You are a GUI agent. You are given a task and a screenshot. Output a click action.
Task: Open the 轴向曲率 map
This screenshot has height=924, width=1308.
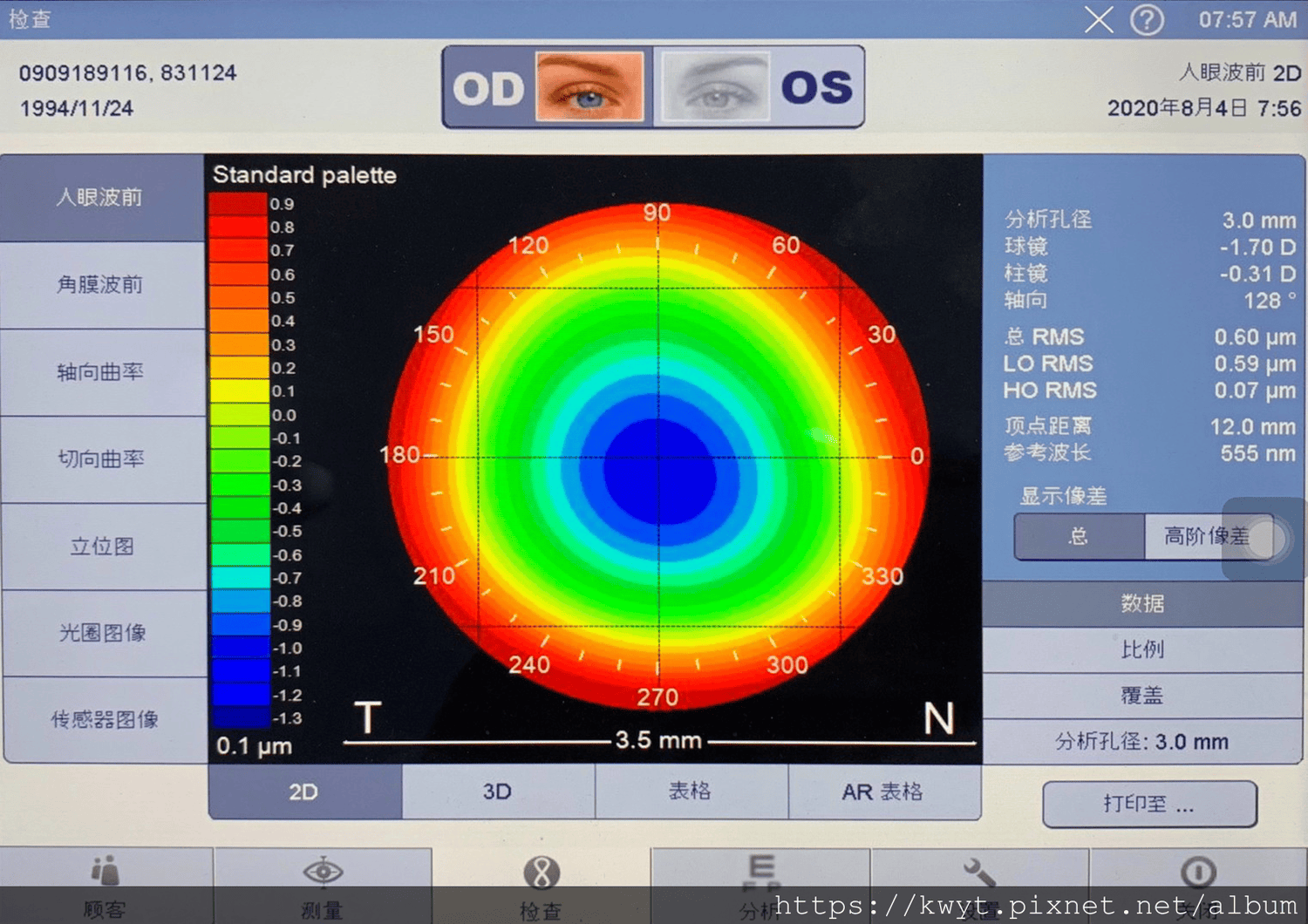coord(102,372)
